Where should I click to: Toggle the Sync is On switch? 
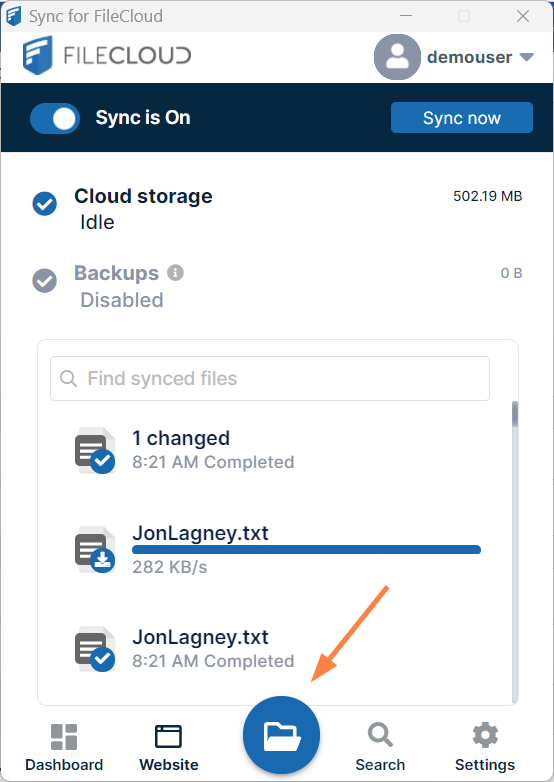tap(55, 118)
